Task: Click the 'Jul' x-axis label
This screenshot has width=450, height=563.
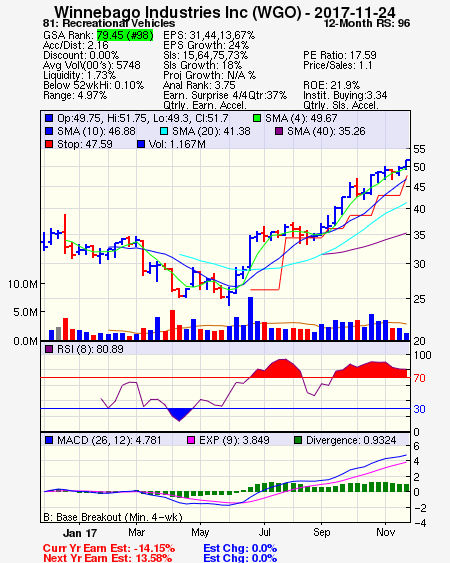Action: coord(264,532)
